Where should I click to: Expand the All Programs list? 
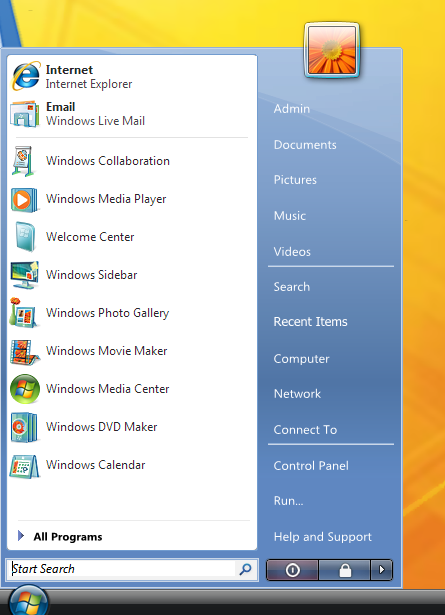point(60,536)
